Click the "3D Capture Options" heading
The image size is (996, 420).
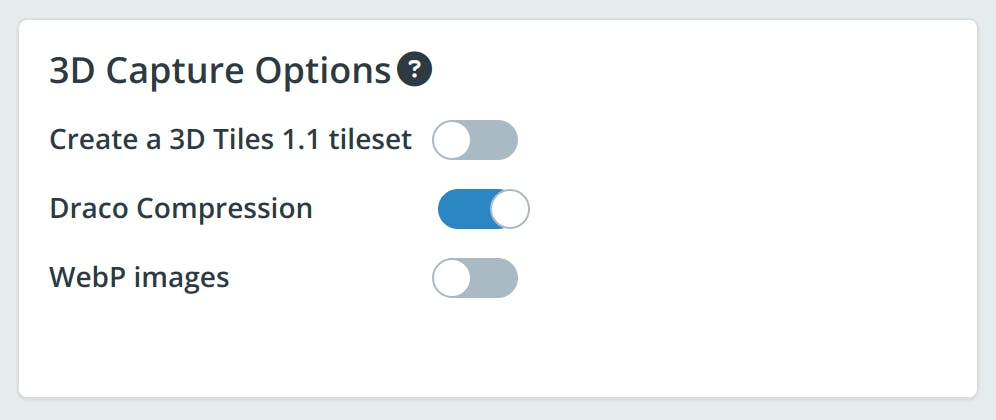click(220, 71)
